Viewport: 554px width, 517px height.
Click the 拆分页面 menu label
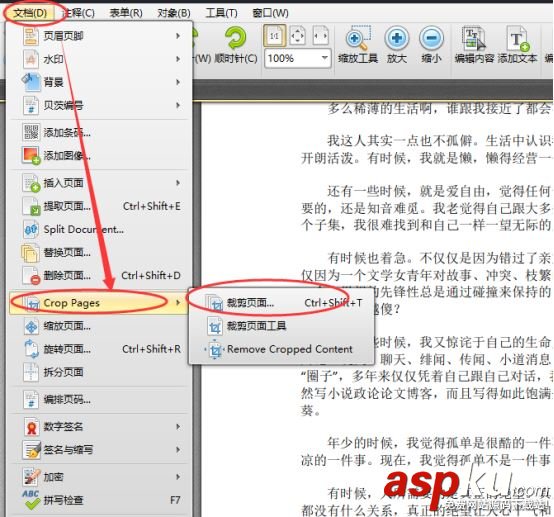point(63,372)
